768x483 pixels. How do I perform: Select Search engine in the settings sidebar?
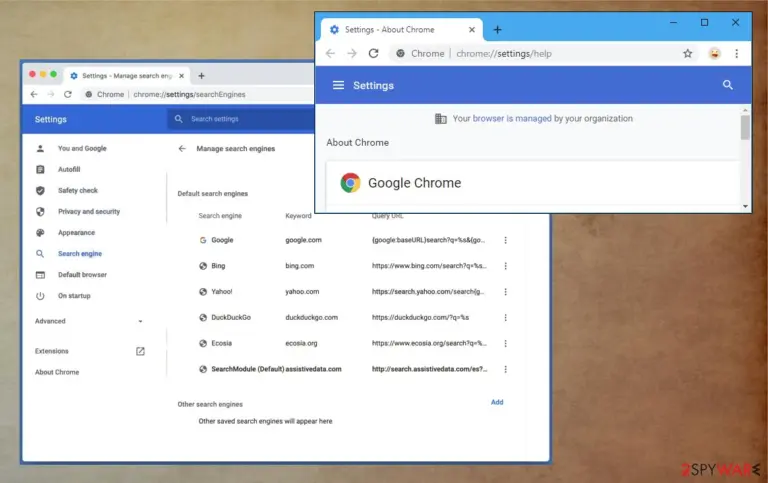(x=80, y=254)
